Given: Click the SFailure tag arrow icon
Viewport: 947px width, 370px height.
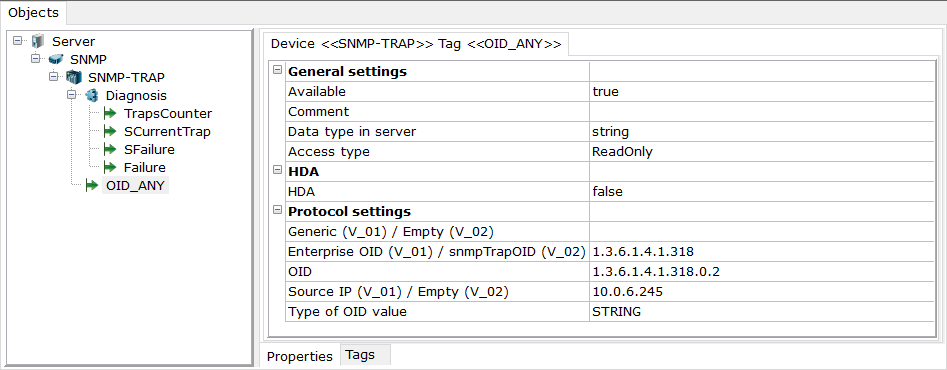Looking at the screenshot, I should 110,150.
